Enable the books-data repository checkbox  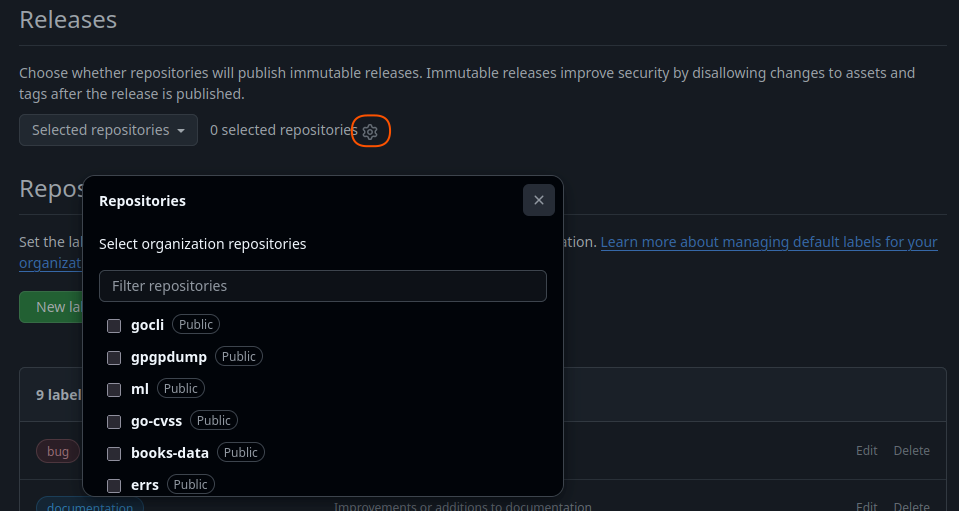click(114, 453)
